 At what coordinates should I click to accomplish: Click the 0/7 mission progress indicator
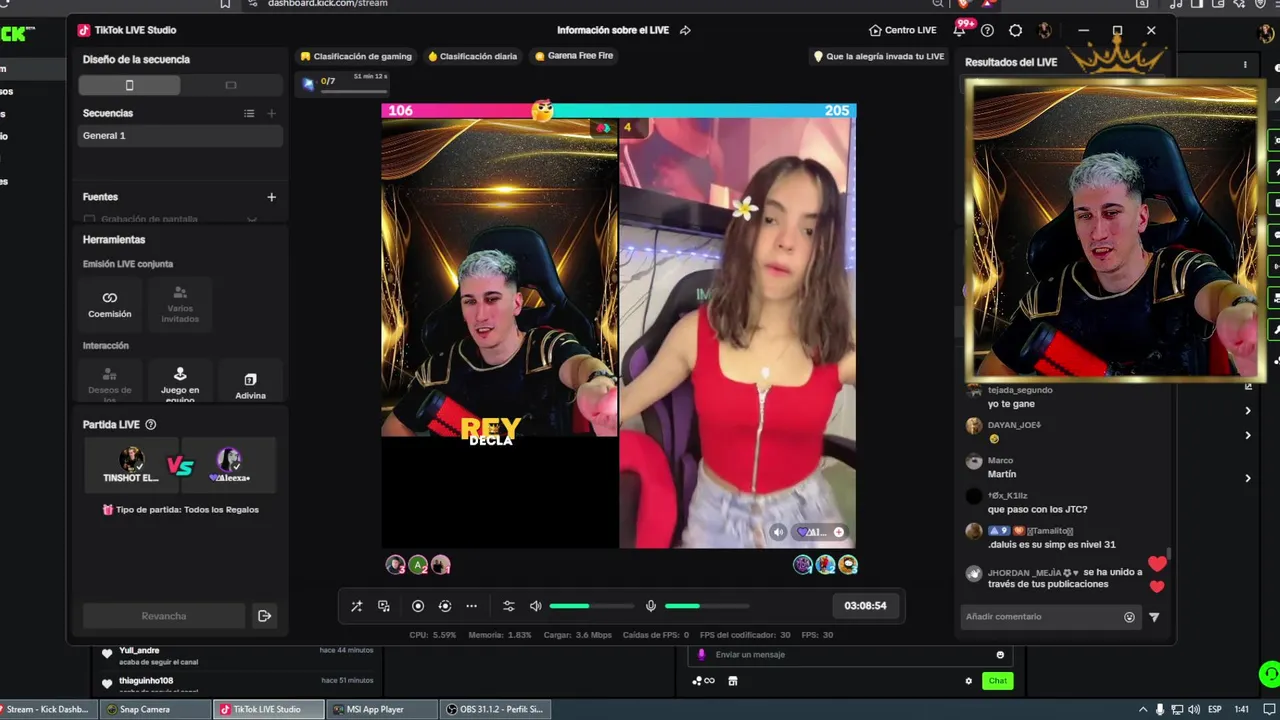(343, 82)
